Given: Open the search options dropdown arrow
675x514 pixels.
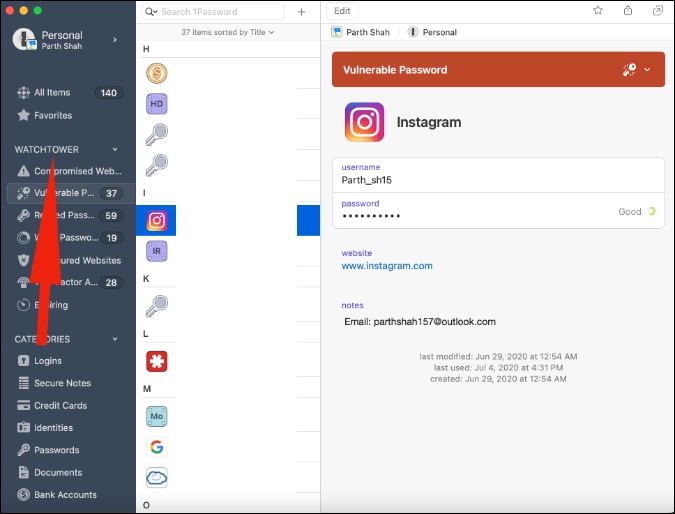Looking at the screenshot, I should [155, 12].
